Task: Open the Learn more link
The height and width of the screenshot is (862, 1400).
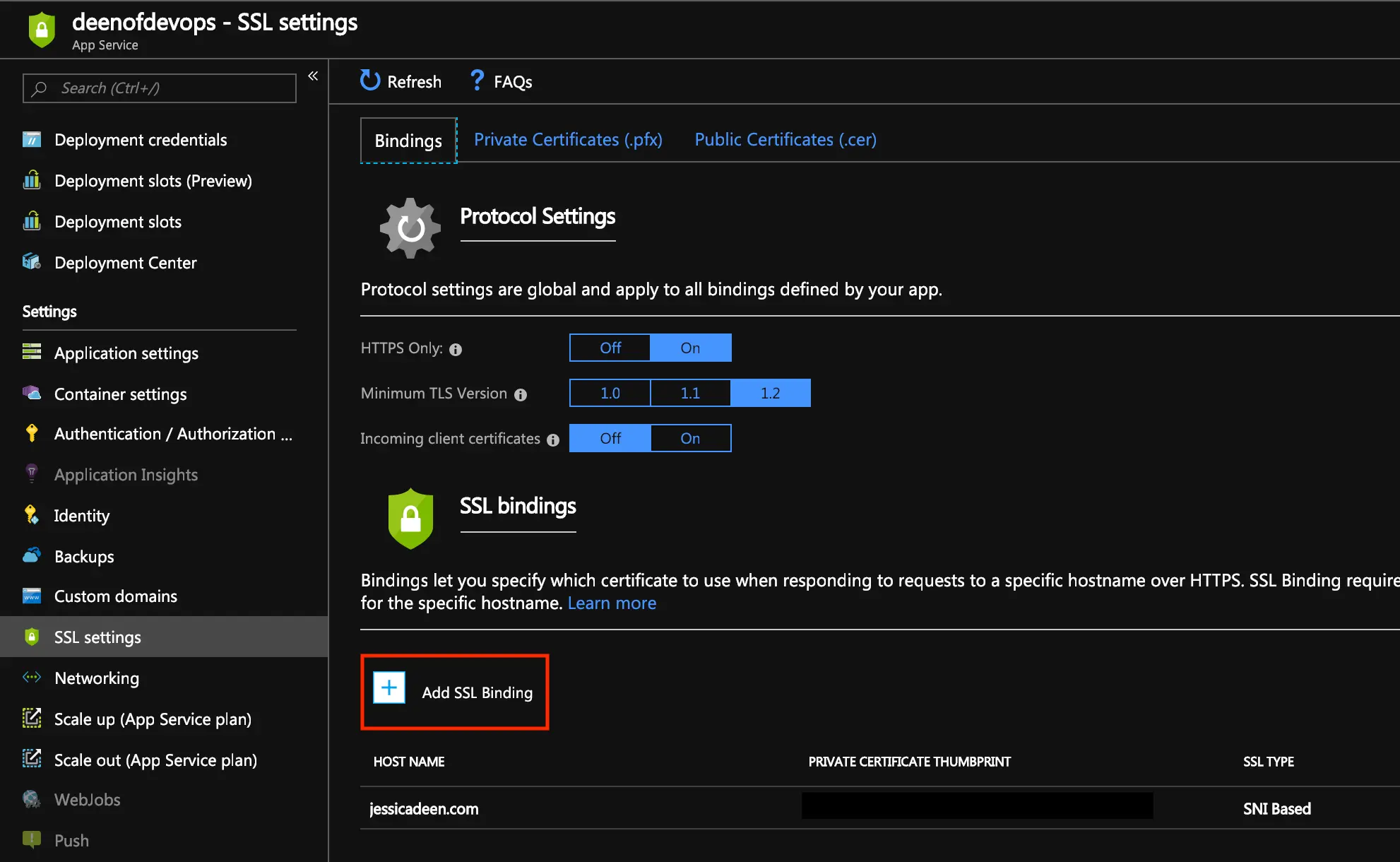Action: click(x=612, y=603)
